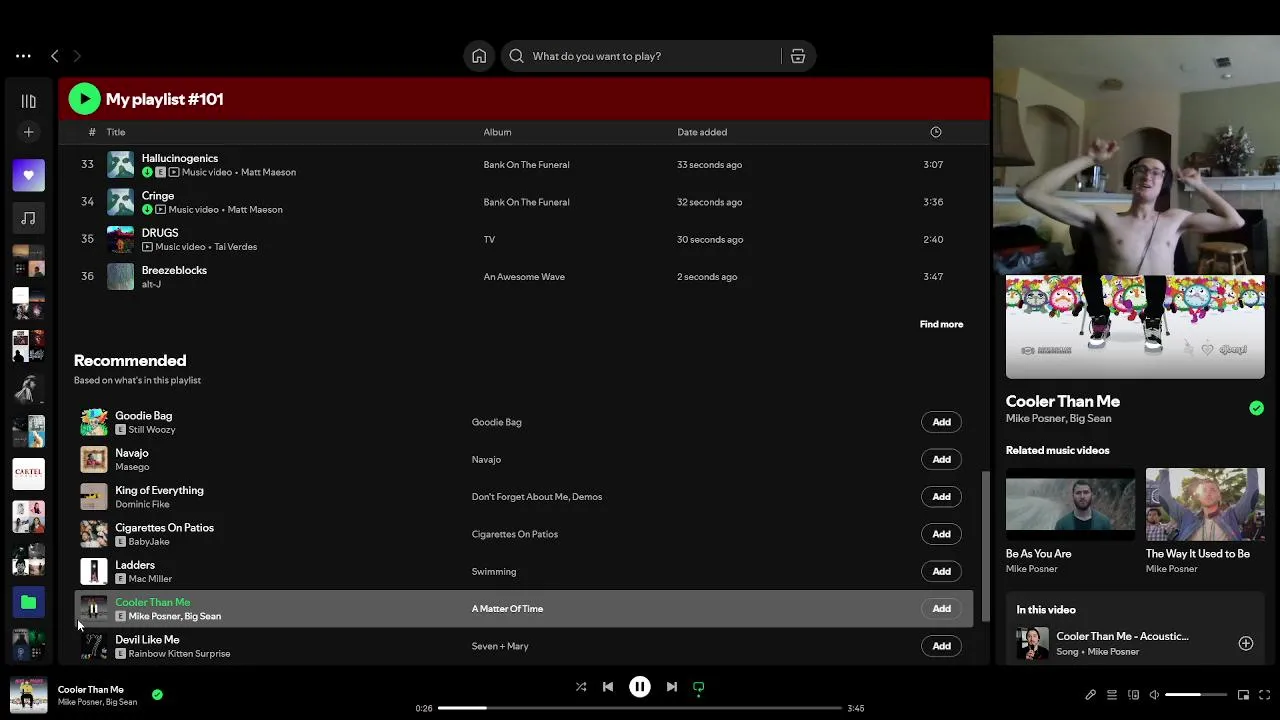Pause playback in player bar

tap(640, 687)
